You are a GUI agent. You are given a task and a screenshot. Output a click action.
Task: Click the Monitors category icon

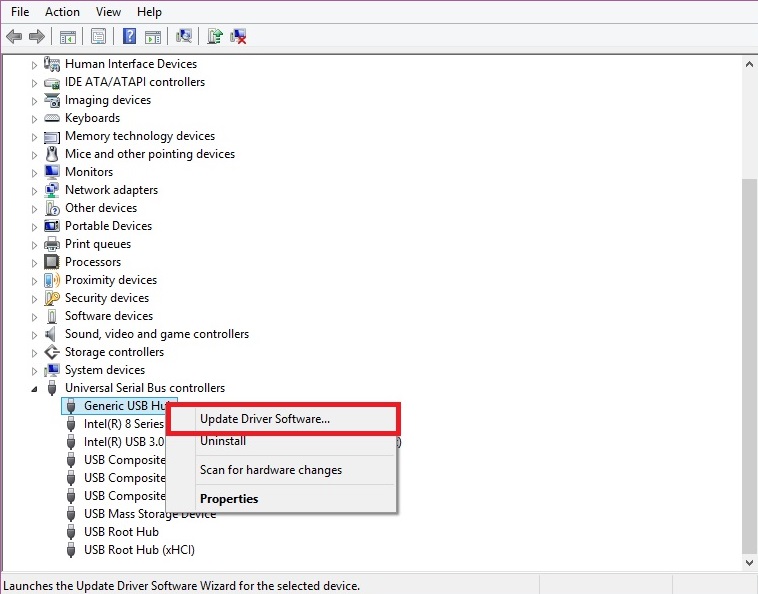pyautogui.click(x=52, y=172)
